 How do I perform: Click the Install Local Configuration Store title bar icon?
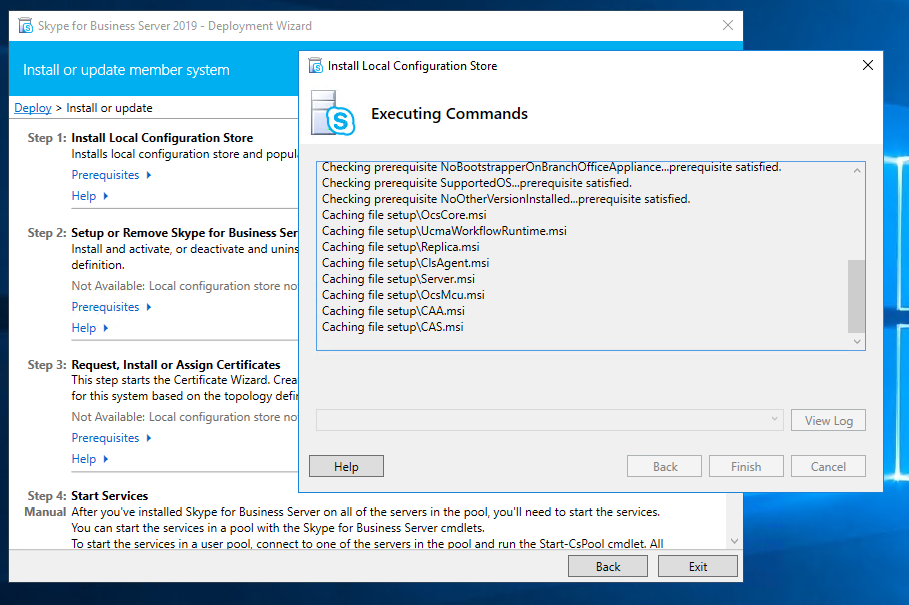[x=315, y=66]
